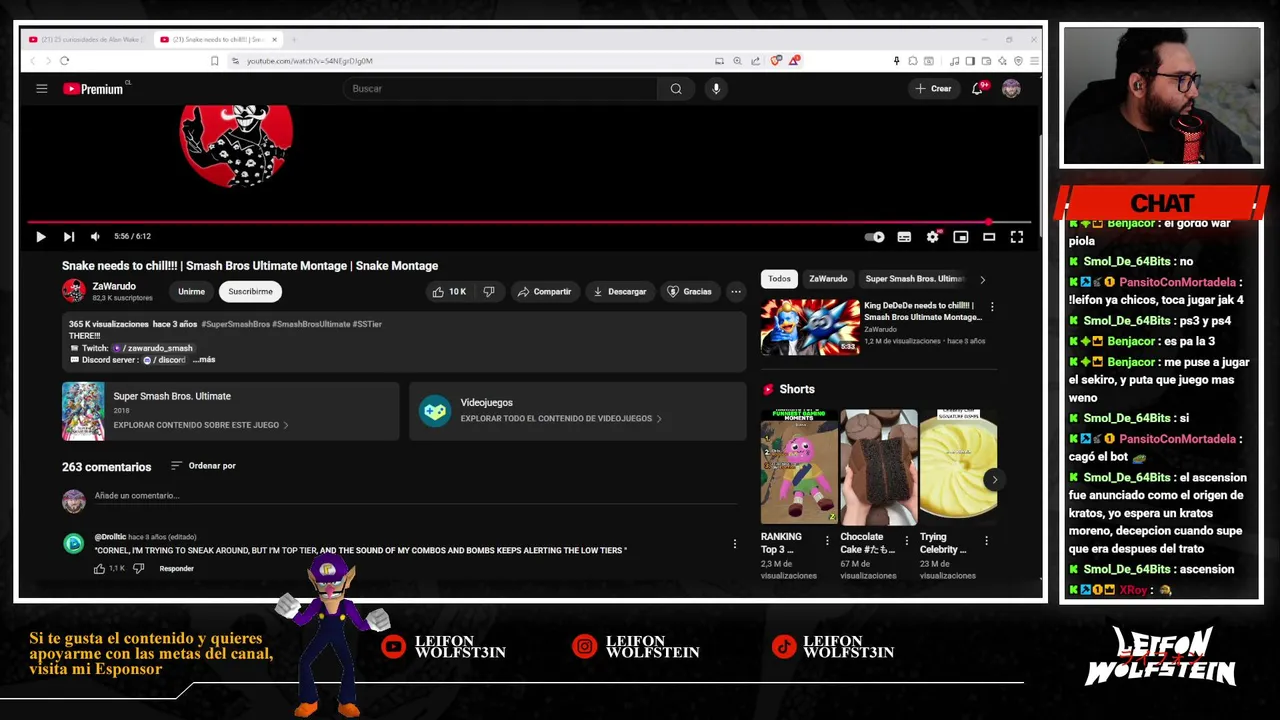
Task: Click the Añade un comentario field
Action: pyautogui.click(x=415, y=496)
